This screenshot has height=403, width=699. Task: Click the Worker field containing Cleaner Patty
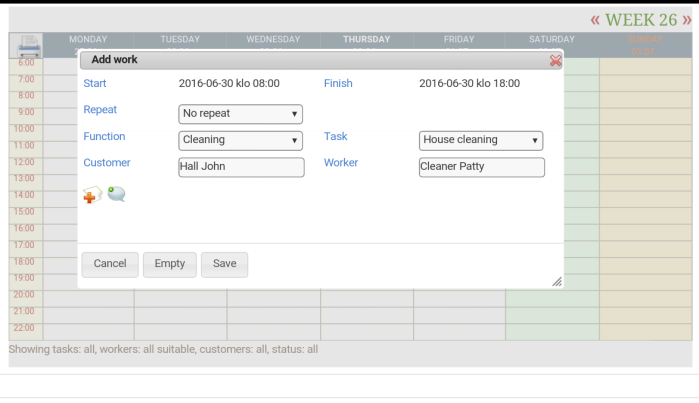click(x=481, y=167)
